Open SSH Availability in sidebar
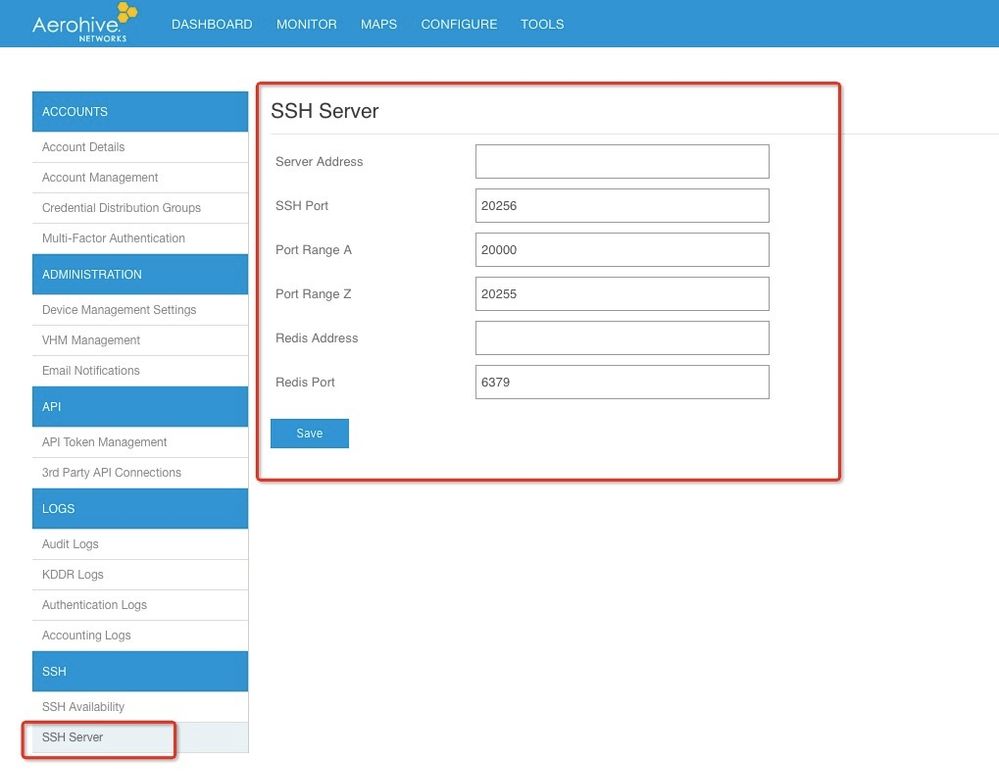This screenshot has width=999, height=771. [x=83, y=707]
